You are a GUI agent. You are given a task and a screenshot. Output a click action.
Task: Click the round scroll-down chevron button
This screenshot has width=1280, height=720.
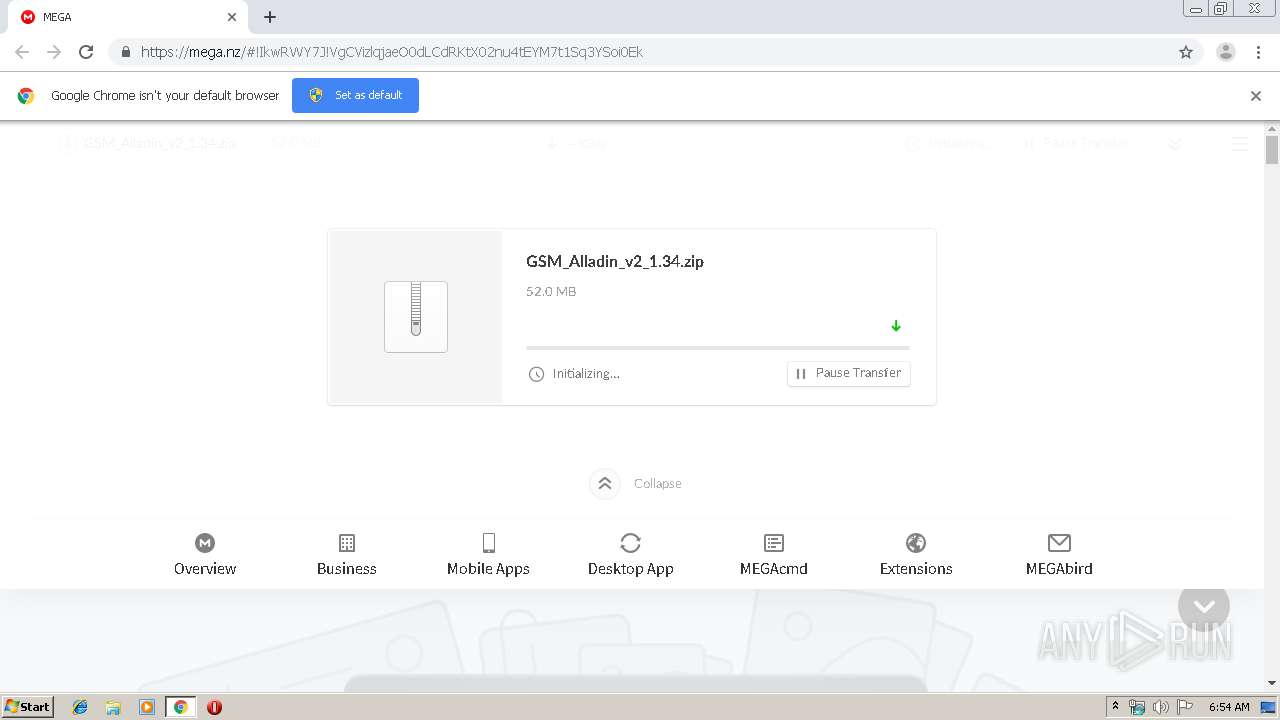[x=1204, y=605]
